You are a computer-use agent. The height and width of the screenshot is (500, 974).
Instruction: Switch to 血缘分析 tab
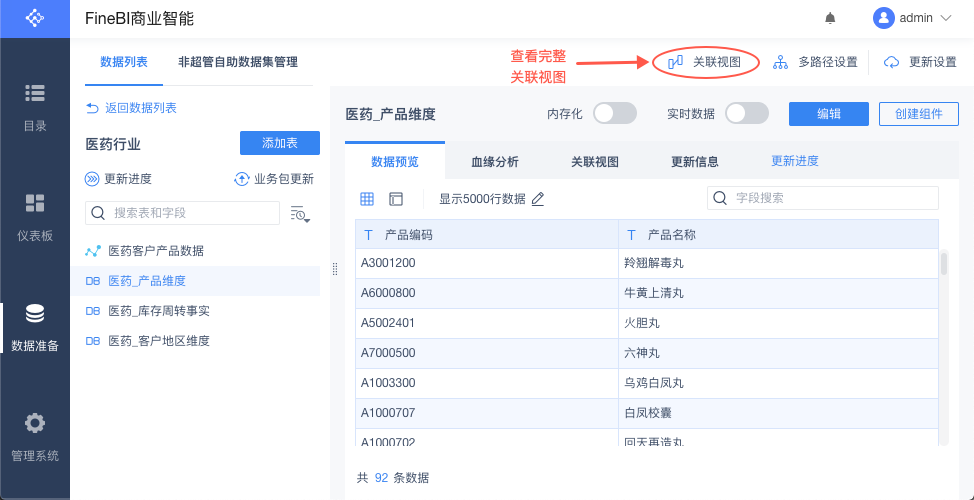pos(495,162)
